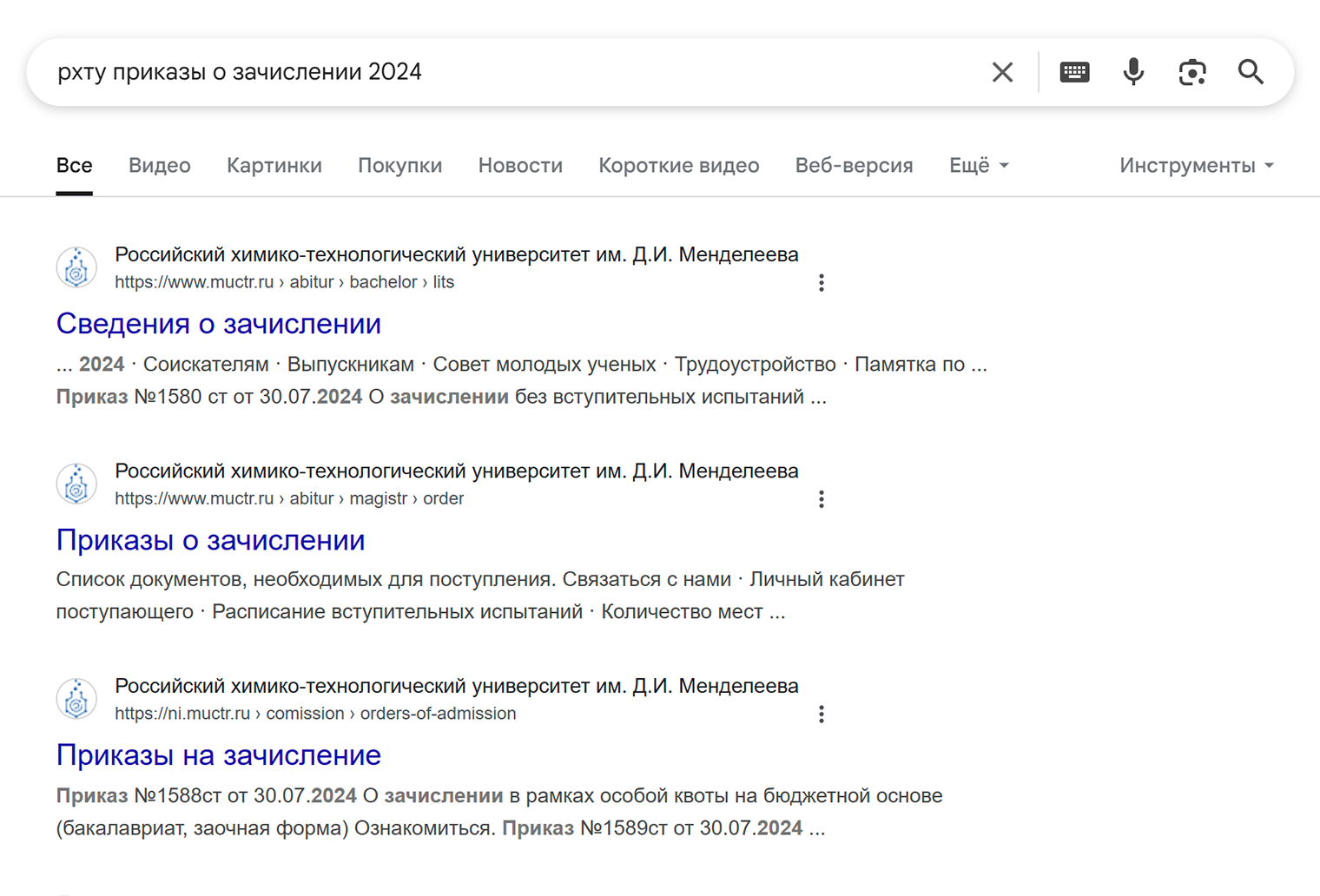Click the snippet text Приказ №1580 ст от 30.07.2024
The height and width of the screenshot is (896, 1320).
(209, 397)
